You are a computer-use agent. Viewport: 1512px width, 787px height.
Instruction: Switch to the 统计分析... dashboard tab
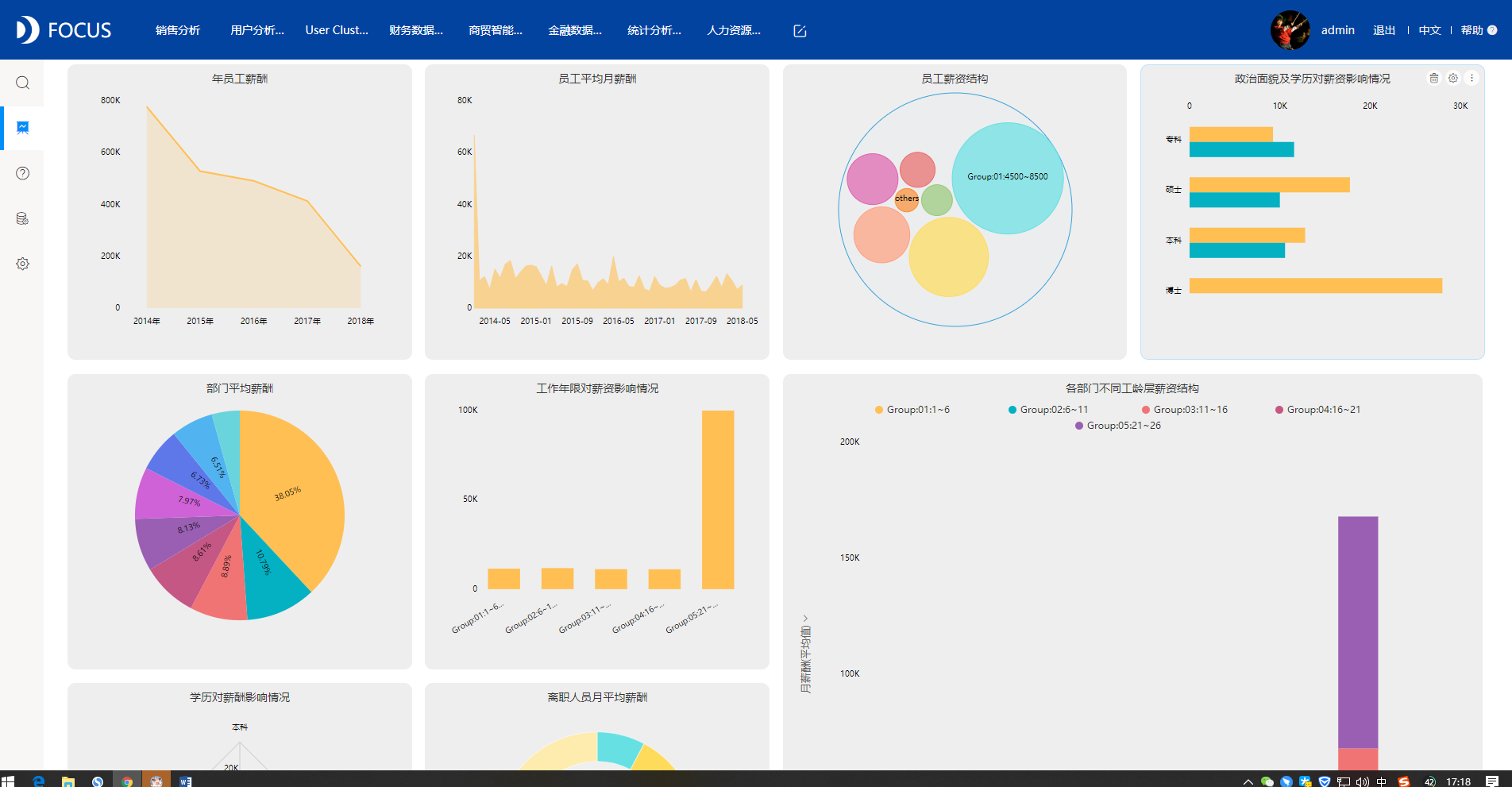tap(654, 30)
